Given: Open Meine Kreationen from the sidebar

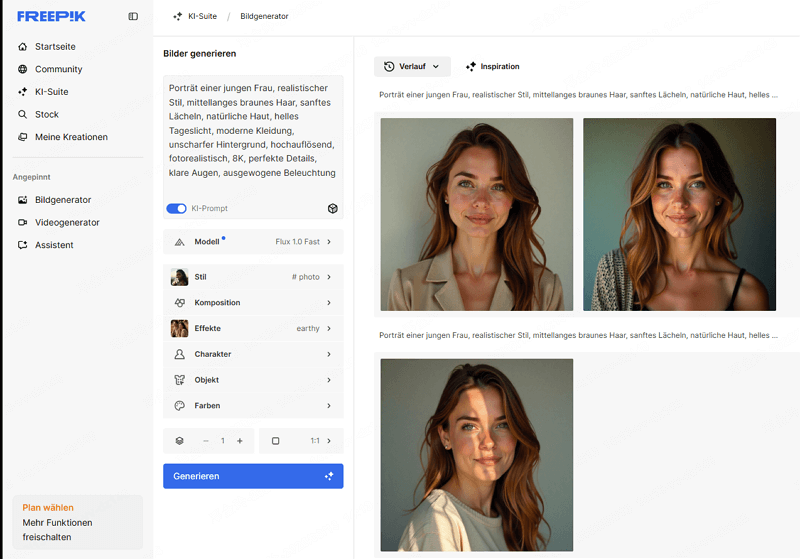Looking at the screenshot, I should (70, 137).
